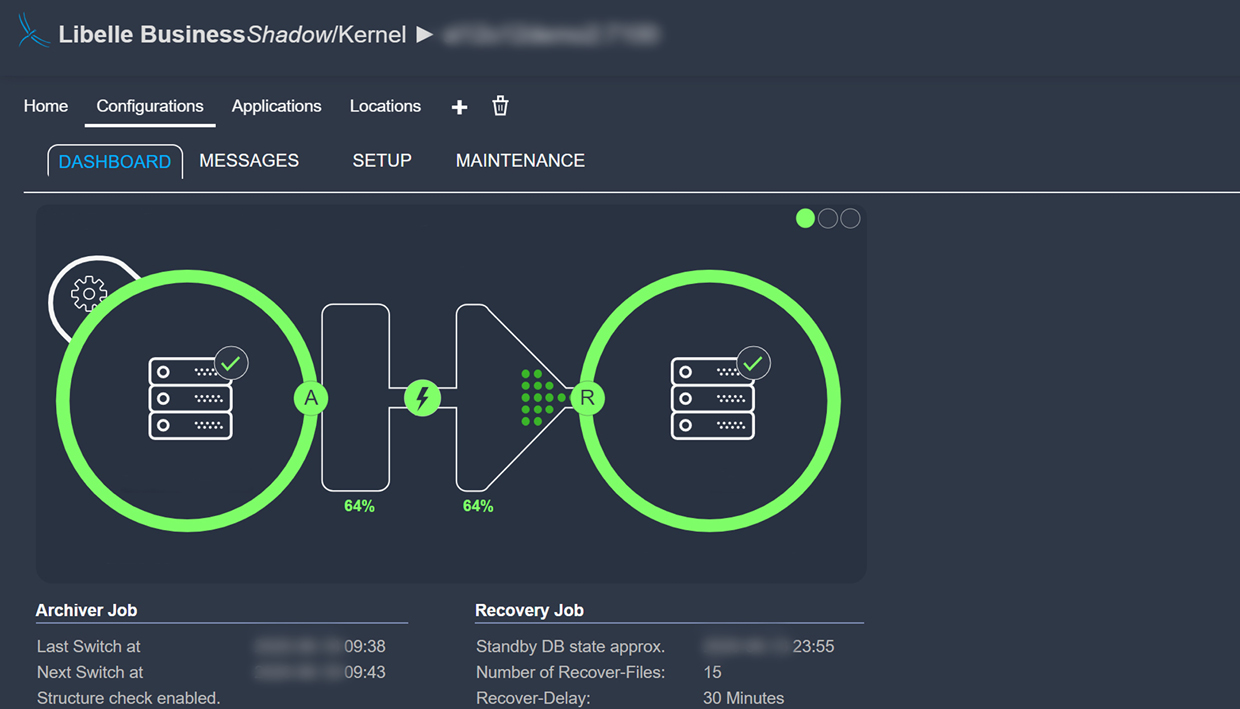
Task: Open the add configuration plus icon
Action: click(459, 107)
